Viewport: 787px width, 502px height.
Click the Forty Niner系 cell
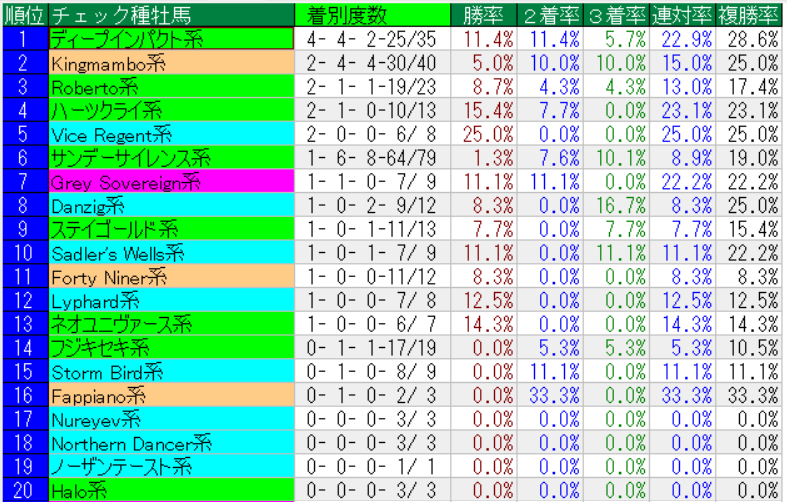pos(171,276)
